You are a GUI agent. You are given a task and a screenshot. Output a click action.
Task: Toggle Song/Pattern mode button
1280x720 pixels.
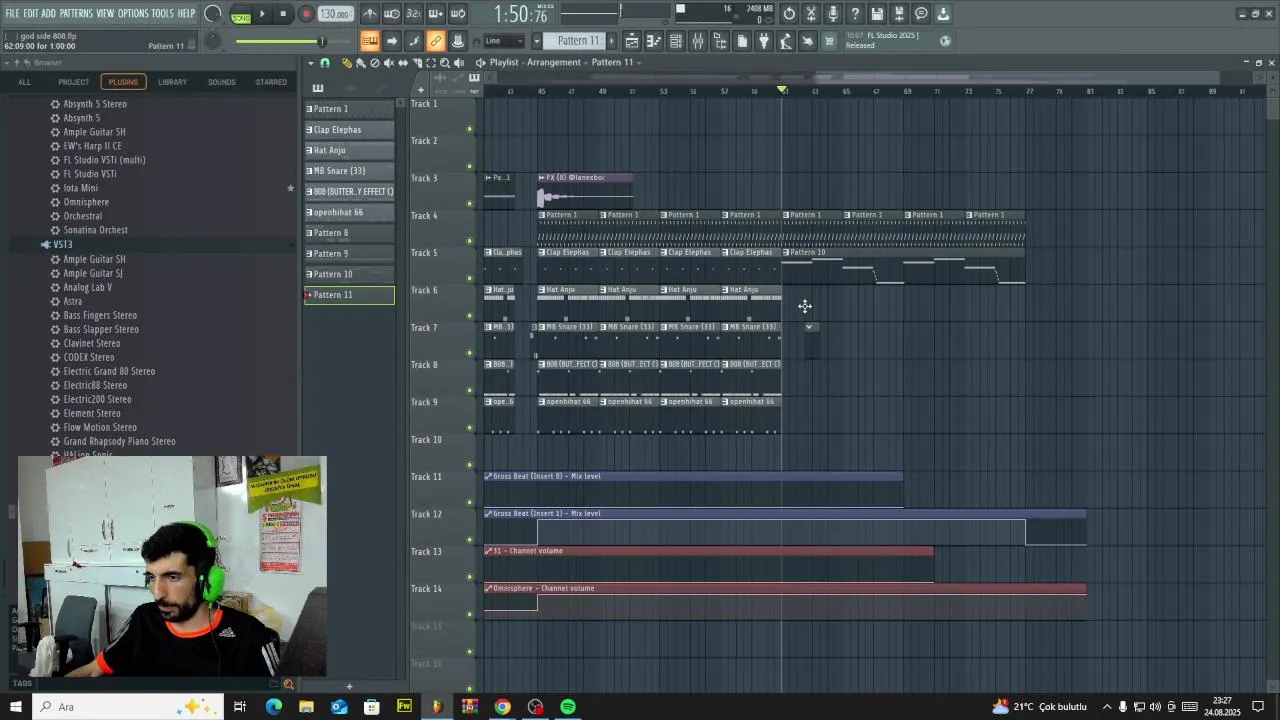[241, 14]
